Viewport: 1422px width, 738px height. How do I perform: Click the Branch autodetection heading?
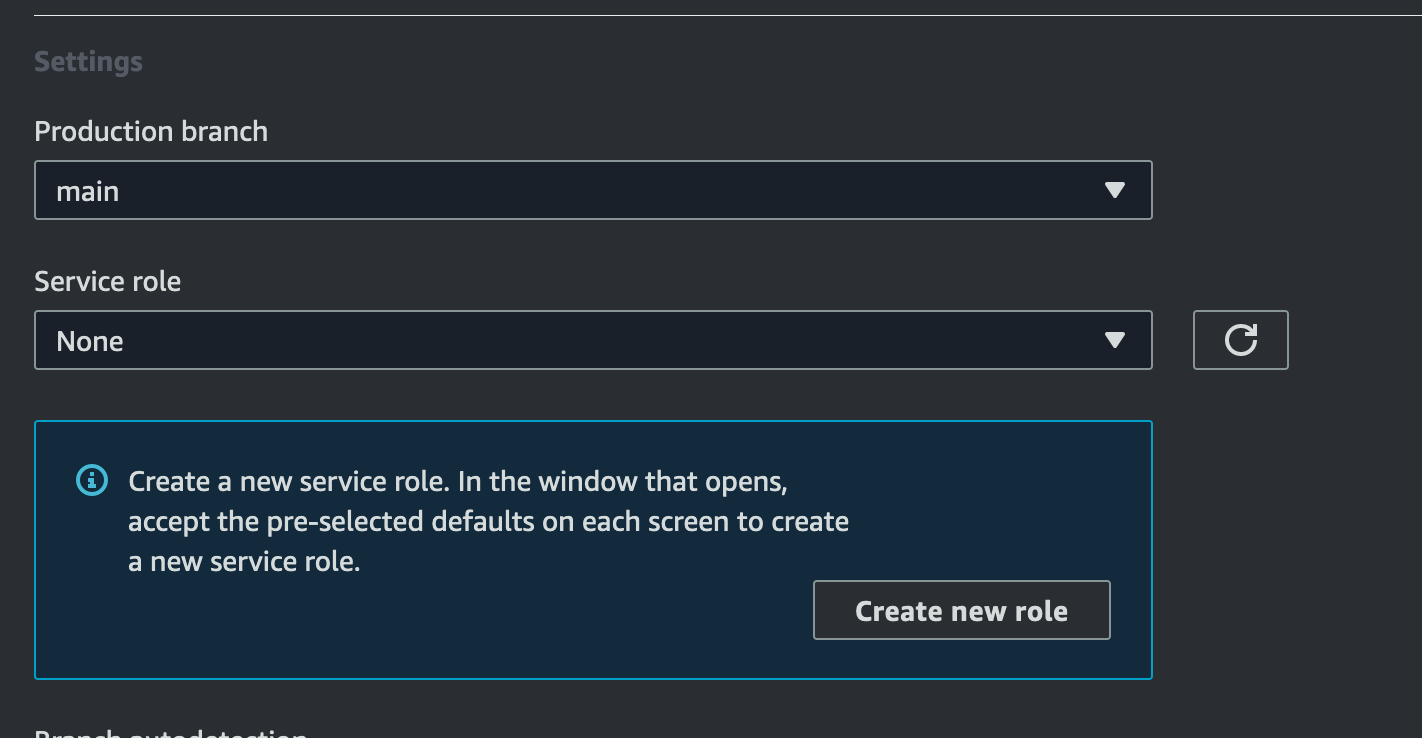click(170, 733)
